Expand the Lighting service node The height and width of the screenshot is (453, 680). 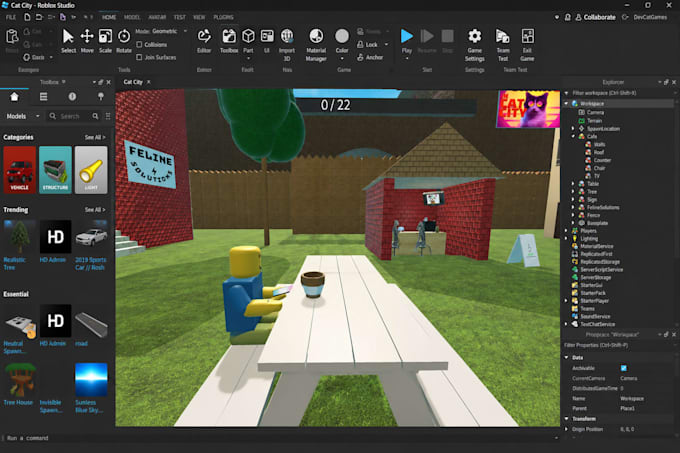click(566, 238)
